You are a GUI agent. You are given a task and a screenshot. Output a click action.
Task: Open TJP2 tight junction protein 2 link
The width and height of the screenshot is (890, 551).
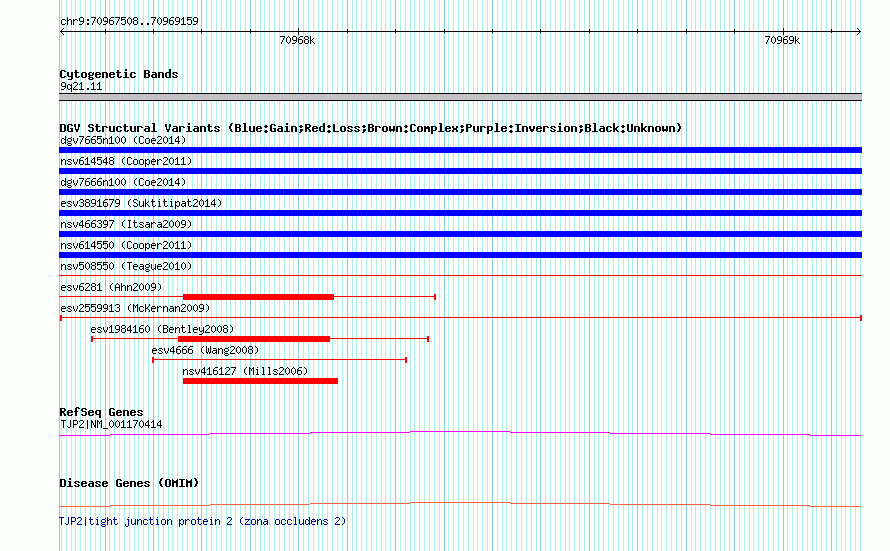click(203, 521)
